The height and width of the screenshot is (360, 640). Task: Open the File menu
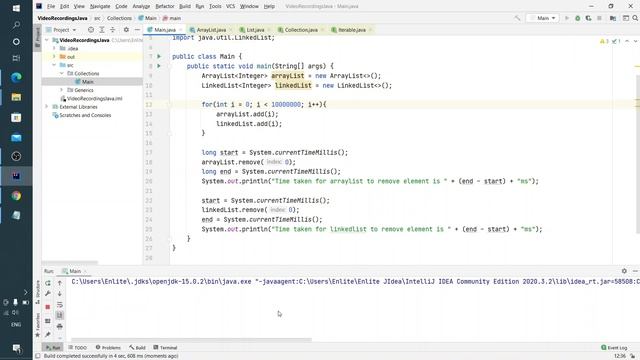coord(51,6)
